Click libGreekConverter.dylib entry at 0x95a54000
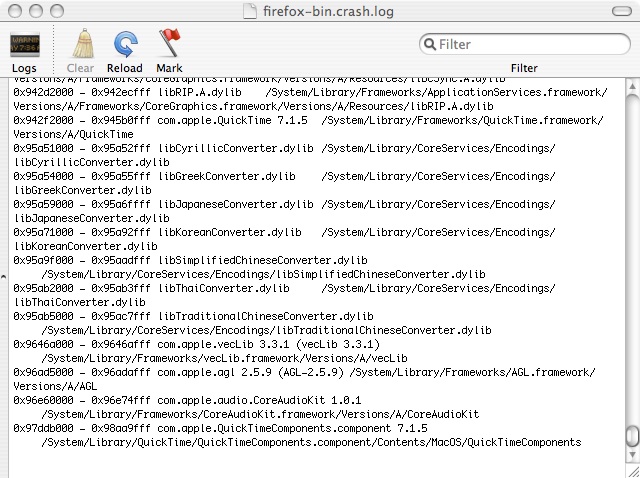 click(x=284, y=176)
